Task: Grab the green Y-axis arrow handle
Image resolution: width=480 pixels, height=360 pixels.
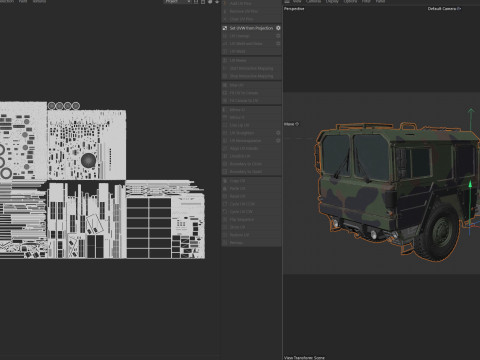Action: coord(470,184)
